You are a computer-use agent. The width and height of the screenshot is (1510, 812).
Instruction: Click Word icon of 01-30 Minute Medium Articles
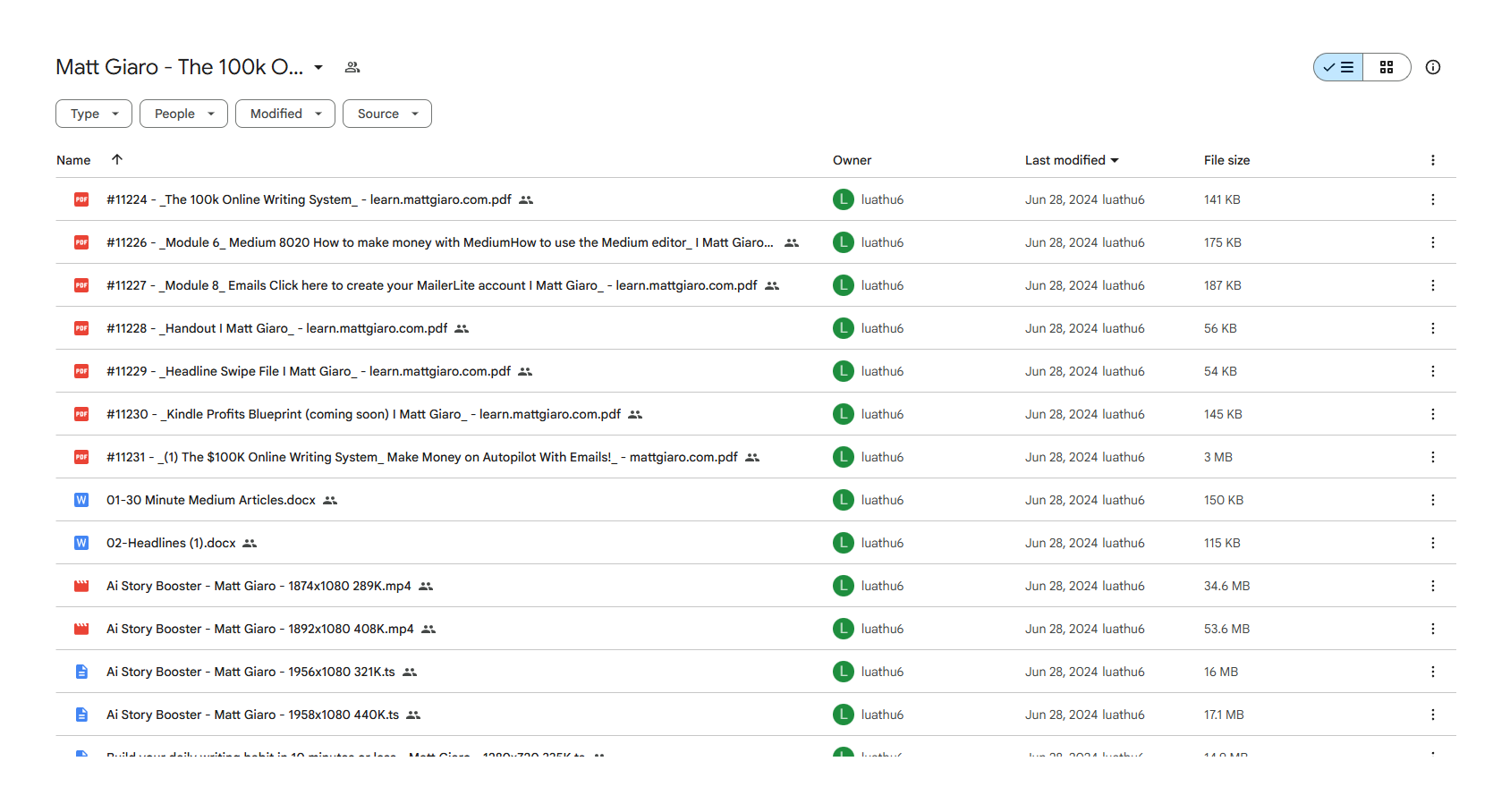coord(81,500)
